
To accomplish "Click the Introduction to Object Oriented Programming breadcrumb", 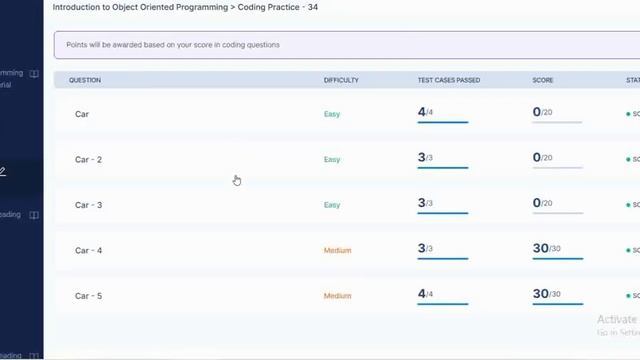I will [140, 7].
